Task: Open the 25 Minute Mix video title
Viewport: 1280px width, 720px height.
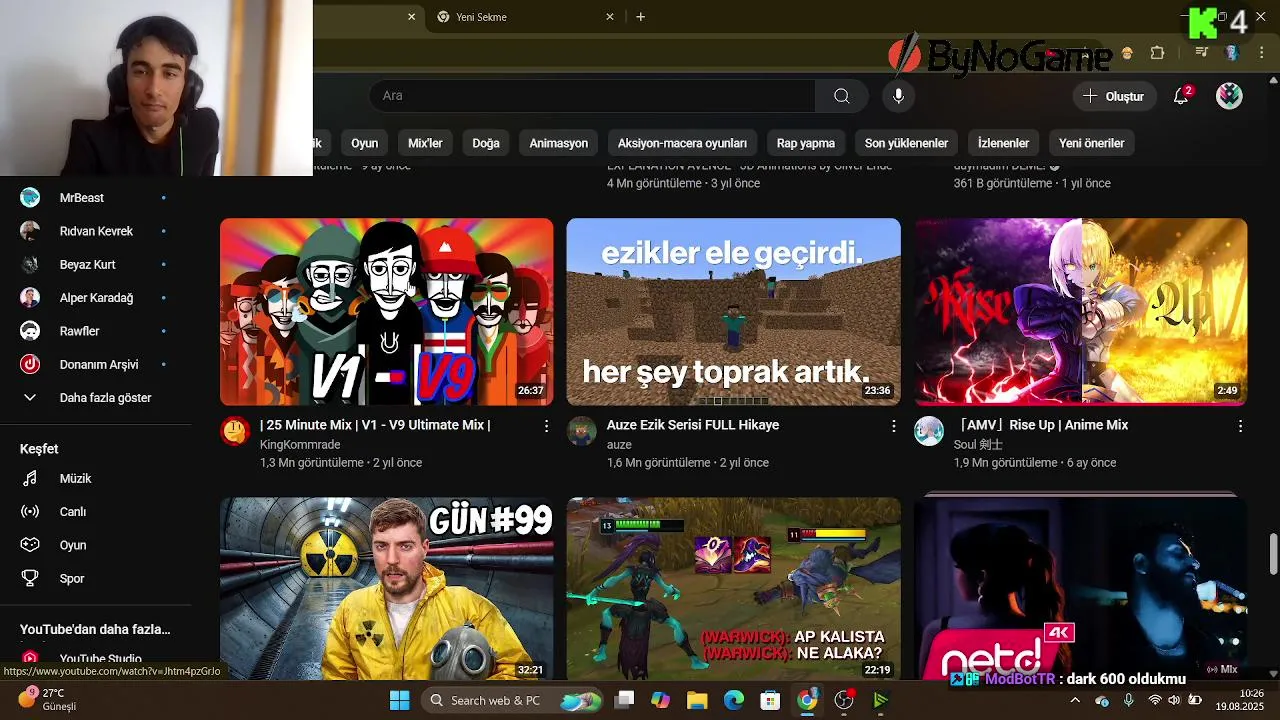Action: tap(375, 425)
